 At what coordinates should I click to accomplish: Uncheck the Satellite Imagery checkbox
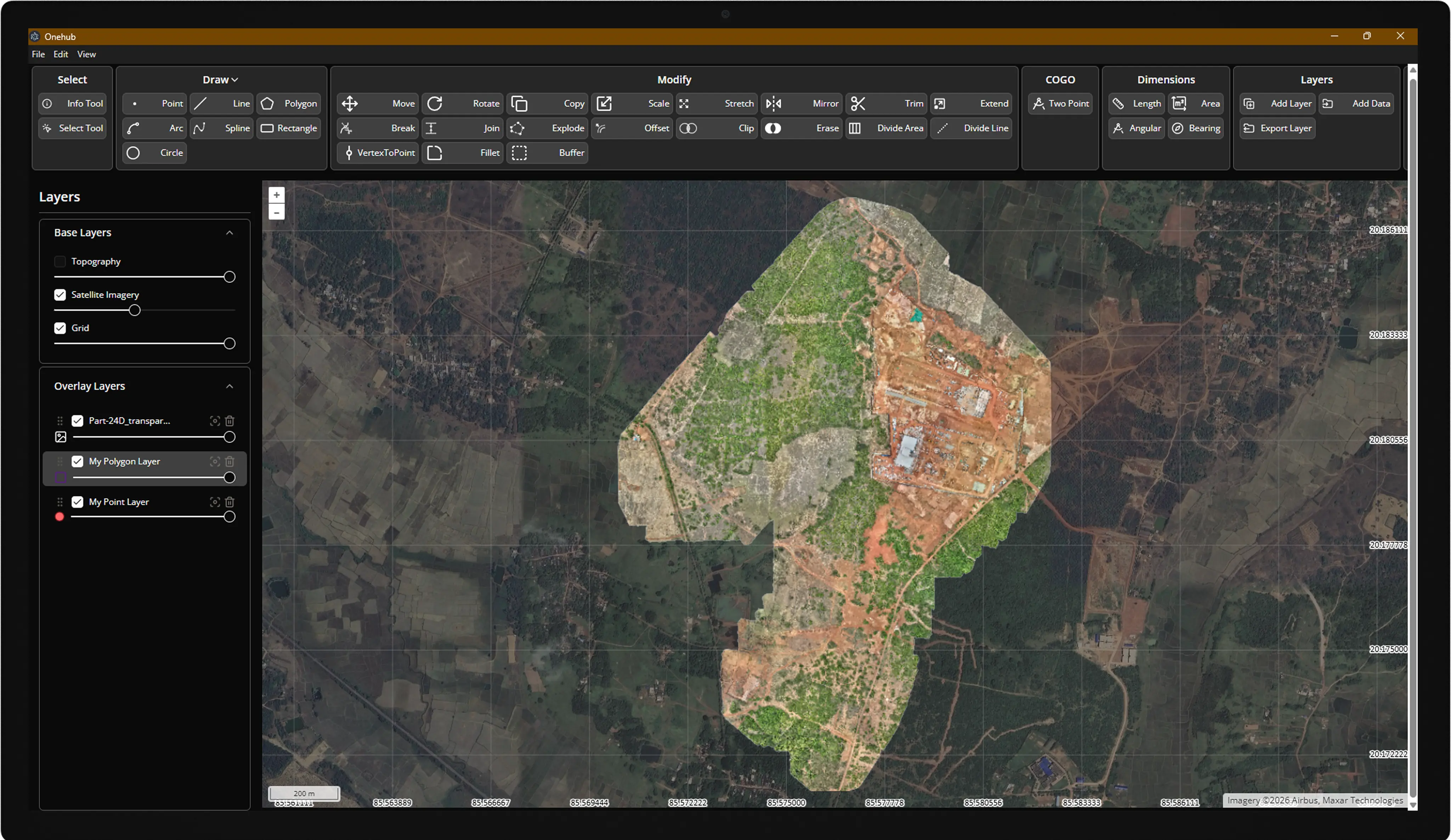(x=60, y=295)
